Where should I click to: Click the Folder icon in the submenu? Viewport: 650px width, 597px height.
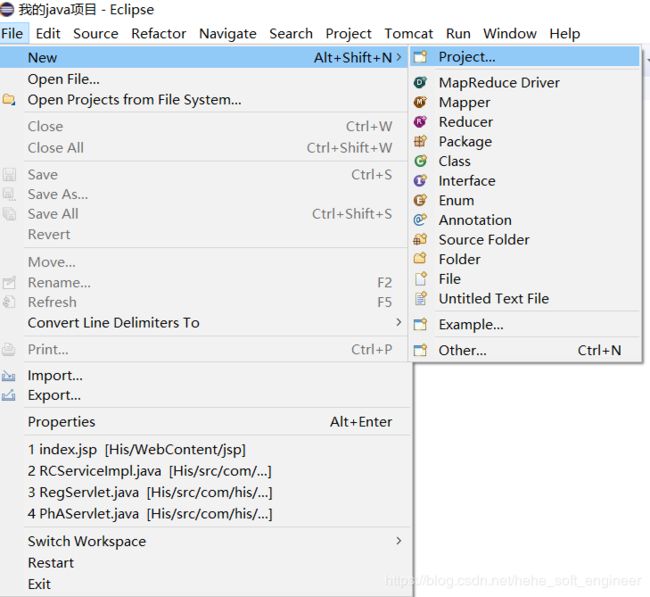pyautogui.click(x=420, y=259)
